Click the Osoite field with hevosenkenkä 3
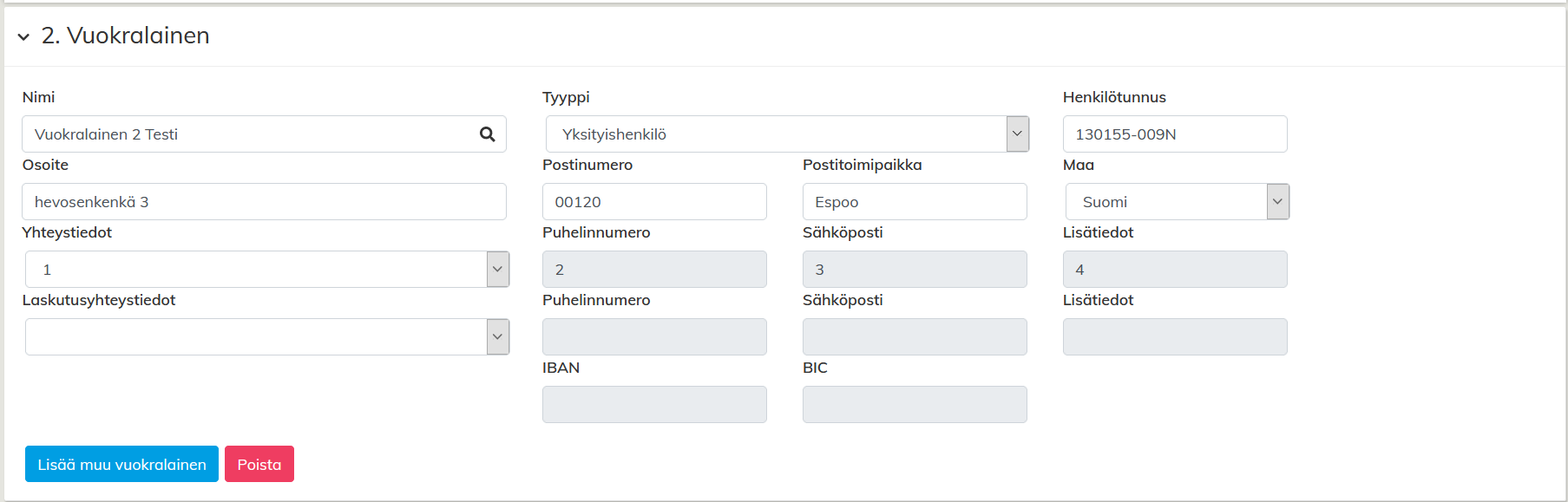 pyautogui.click(x=264, y=202)
